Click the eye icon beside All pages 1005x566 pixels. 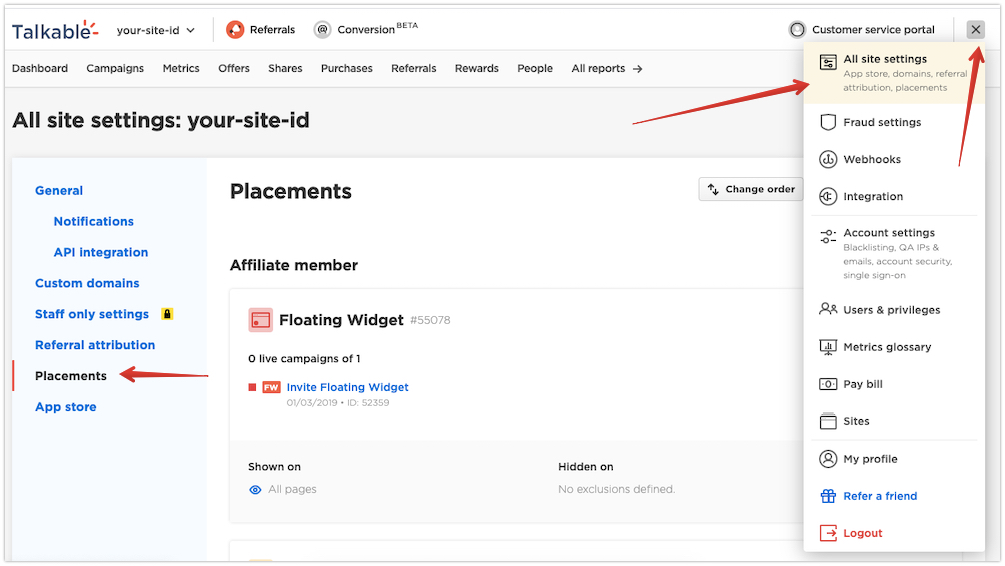coord(255,490)
